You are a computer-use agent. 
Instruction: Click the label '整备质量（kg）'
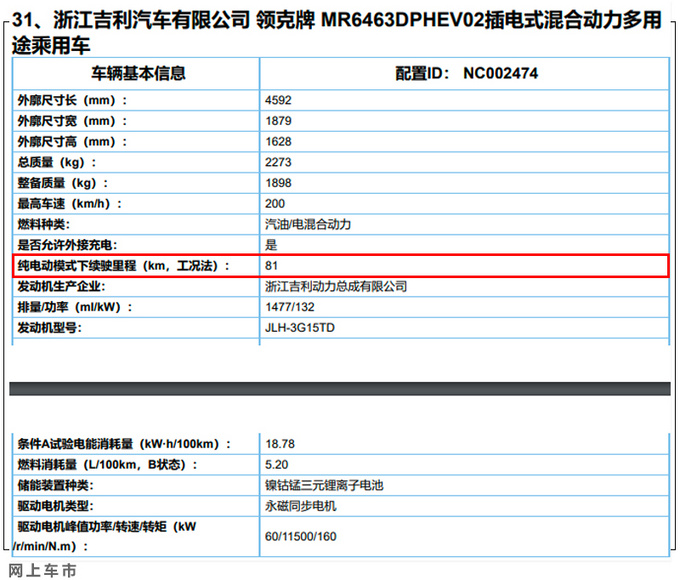point(63,183)
